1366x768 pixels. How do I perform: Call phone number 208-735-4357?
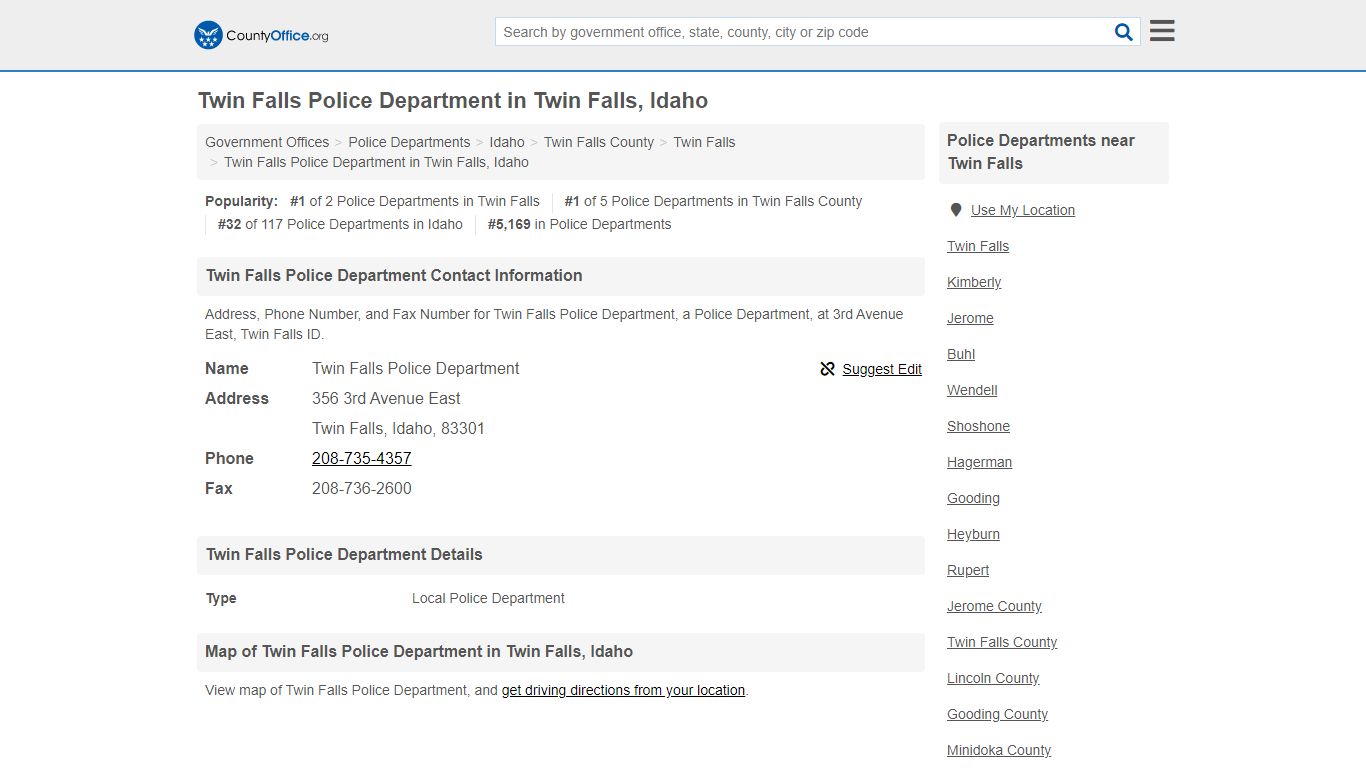click(x=362, y=458)
